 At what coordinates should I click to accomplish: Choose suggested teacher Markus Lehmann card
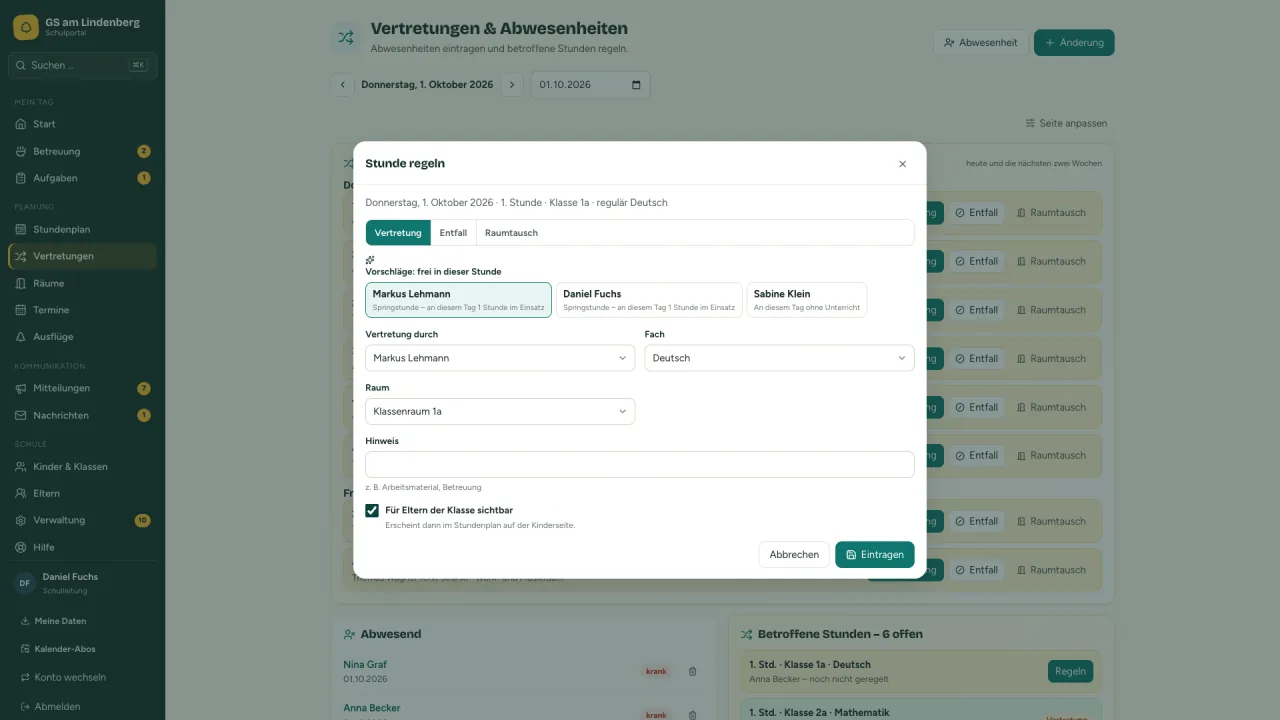[x=458, y=300]
